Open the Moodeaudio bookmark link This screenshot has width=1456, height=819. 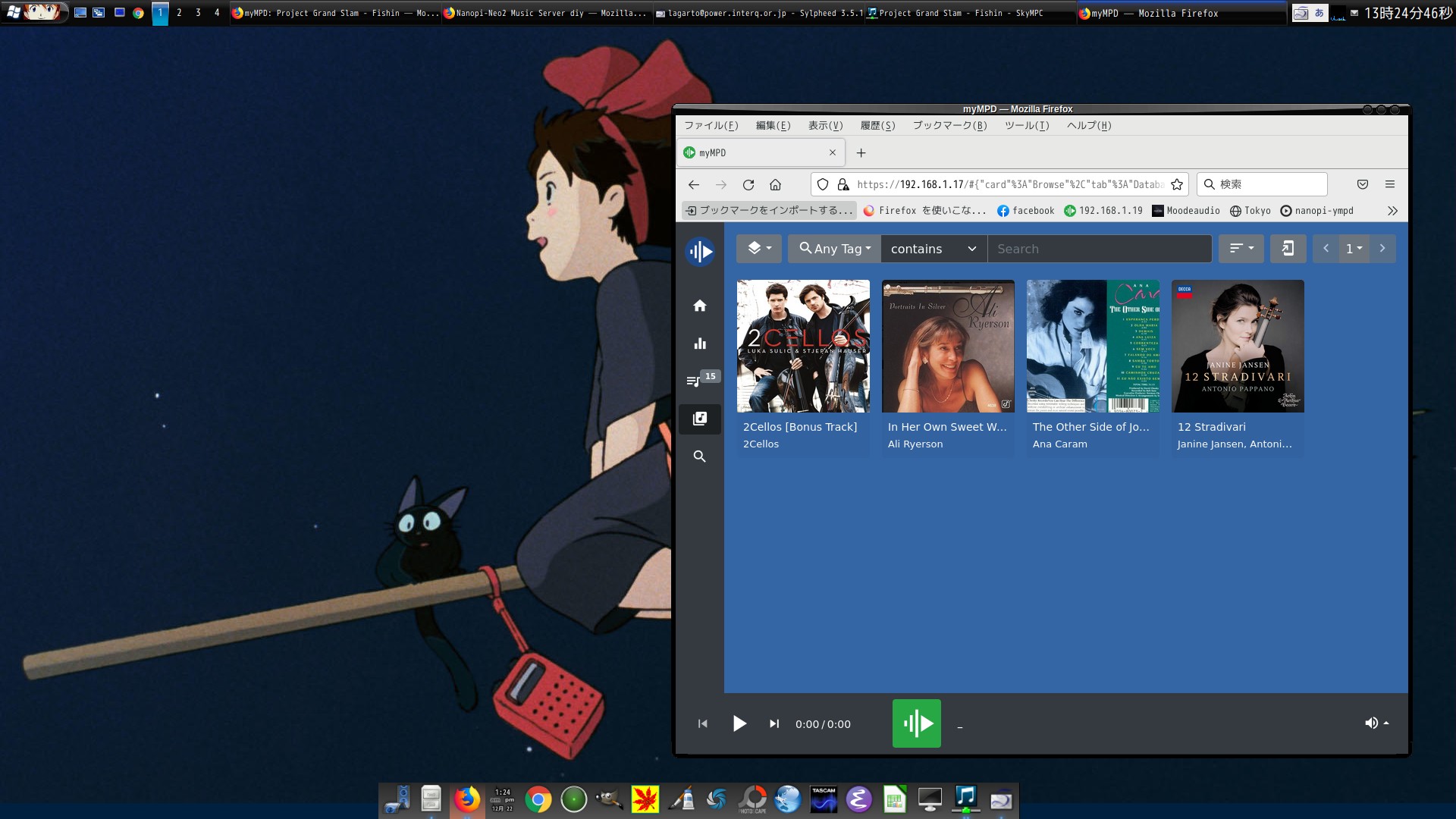[1186, 211]
